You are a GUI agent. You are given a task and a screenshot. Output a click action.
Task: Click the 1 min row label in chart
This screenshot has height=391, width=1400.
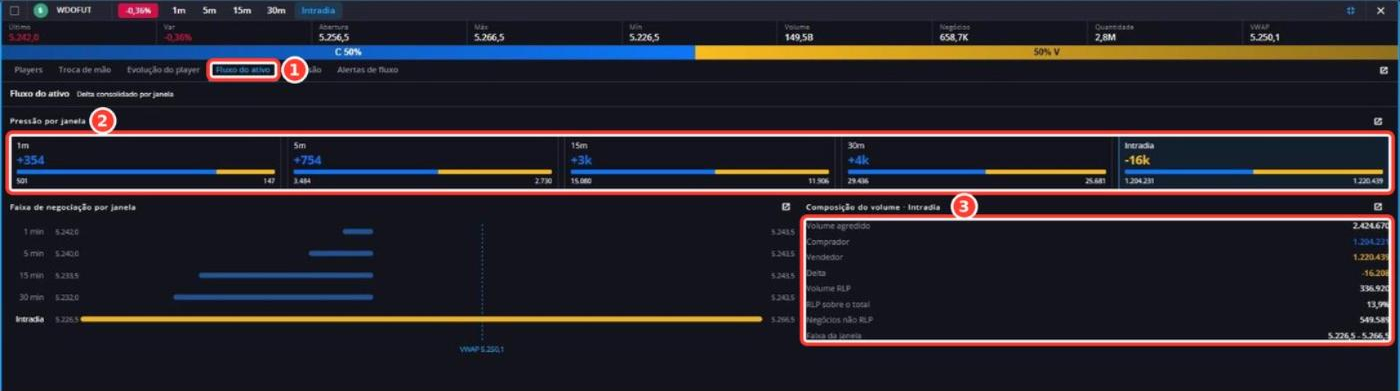35,232
